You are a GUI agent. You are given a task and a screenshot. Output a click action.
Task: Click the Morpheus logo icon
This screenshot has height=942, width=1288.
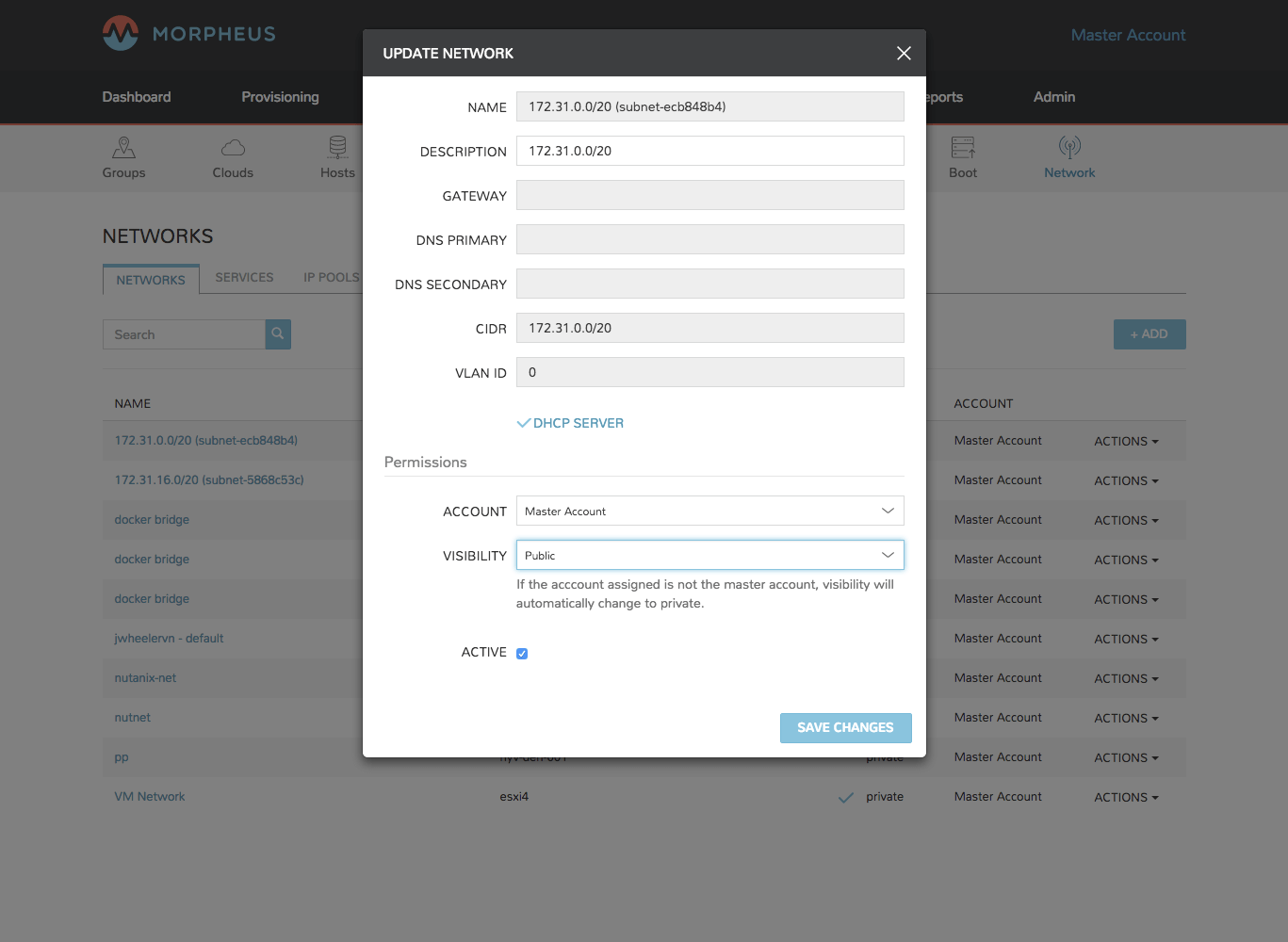pyautogui.click(x=121, y=34)
